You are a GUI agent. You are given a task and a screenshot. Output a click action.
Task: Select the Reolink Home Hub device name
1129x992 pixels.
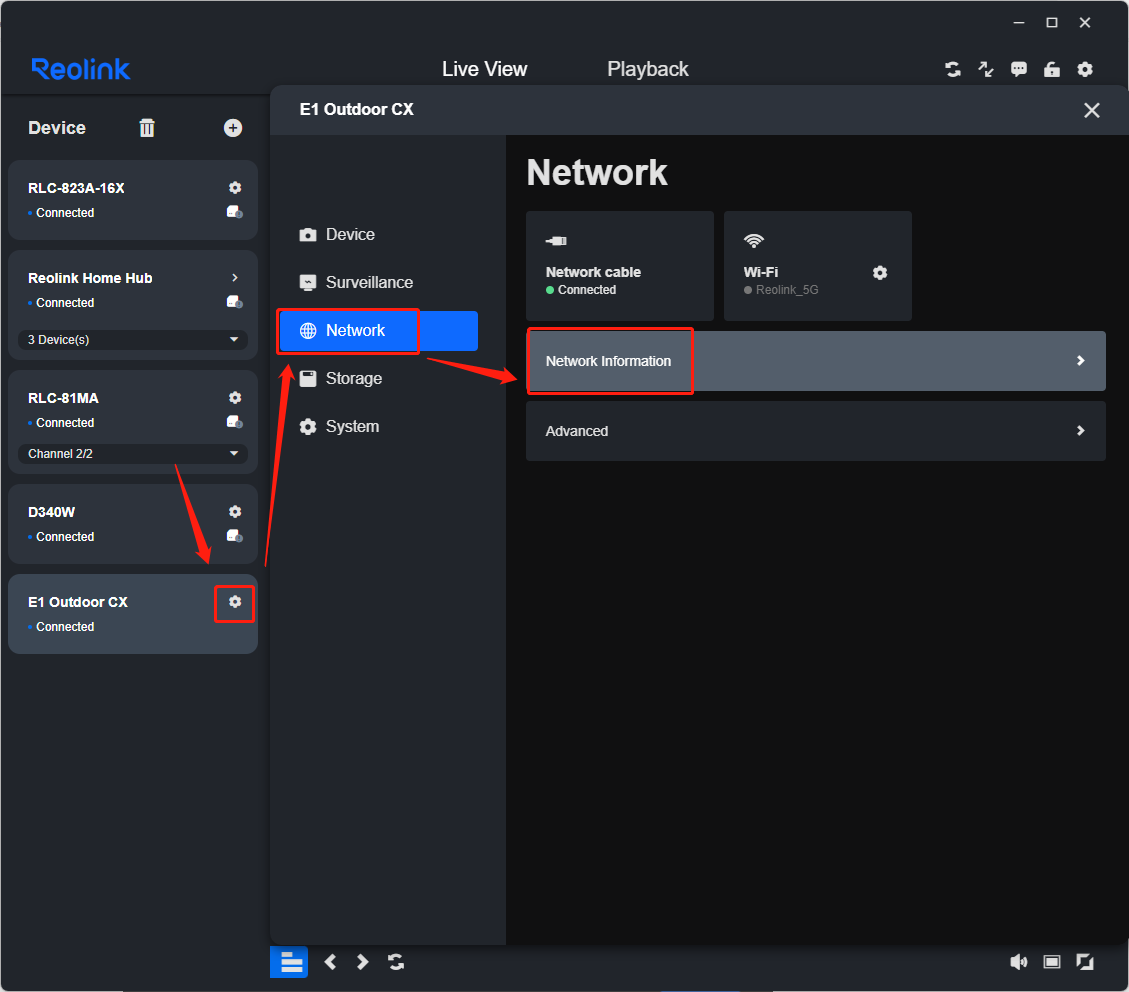[x=90, y=278]
